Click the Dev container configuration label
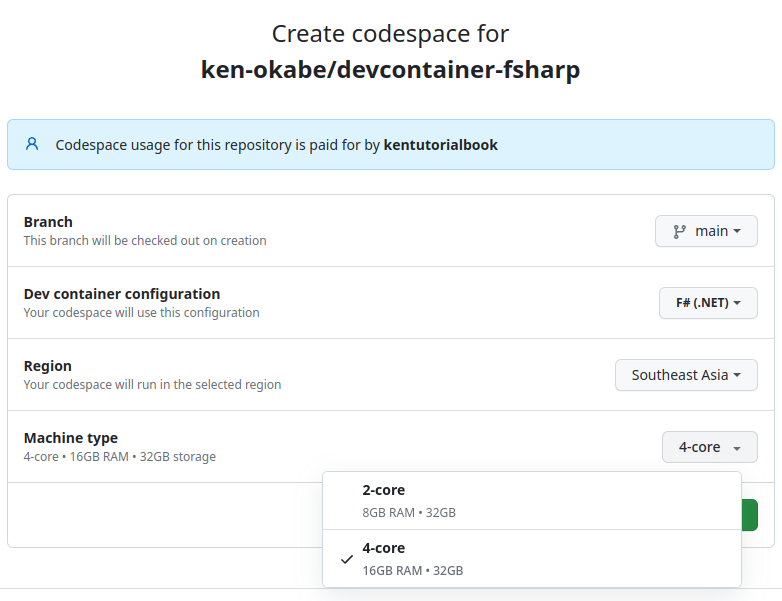 click(122, 294)
